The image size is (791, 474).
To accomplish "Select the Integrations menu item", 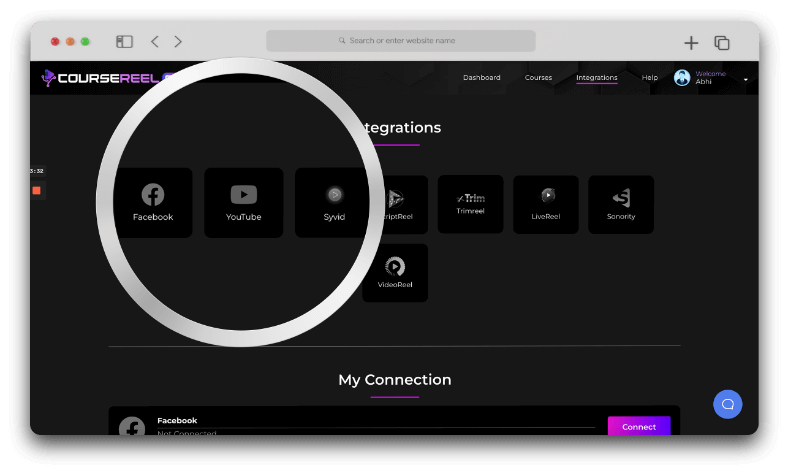I will (597, 78).
